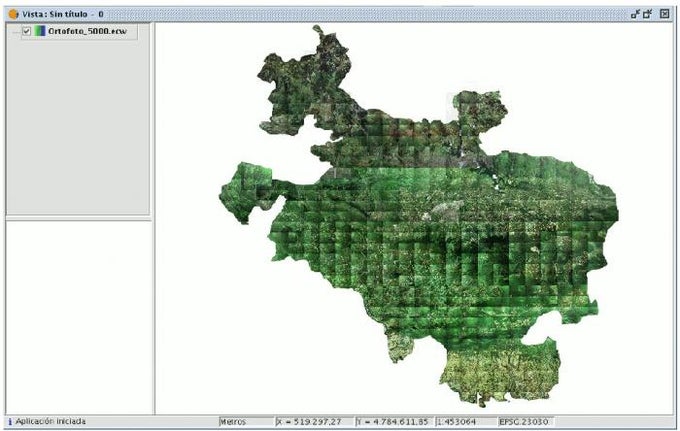
Task: Maximize the view window
Action: tap(647, 14)
